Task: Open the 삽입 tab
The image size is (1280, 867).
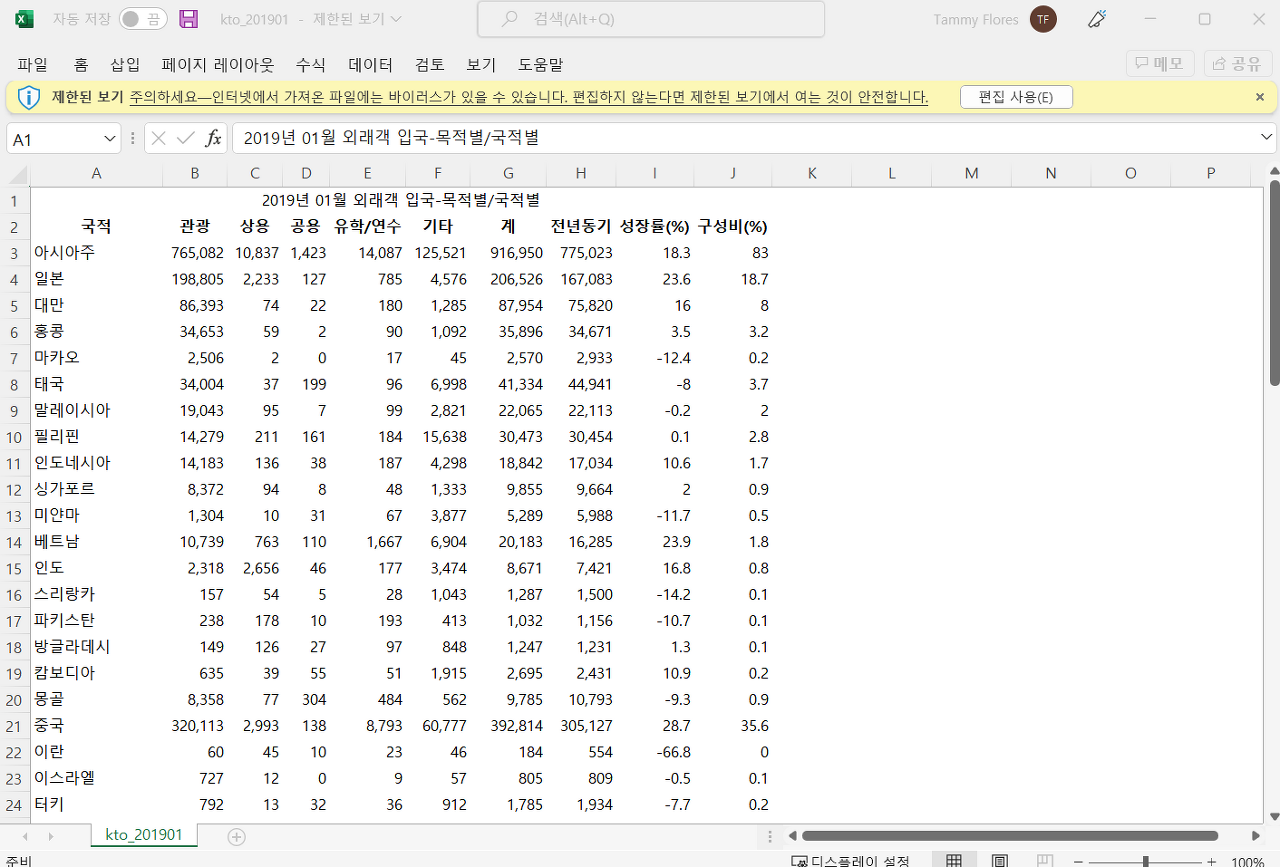Action: [125, 64]
